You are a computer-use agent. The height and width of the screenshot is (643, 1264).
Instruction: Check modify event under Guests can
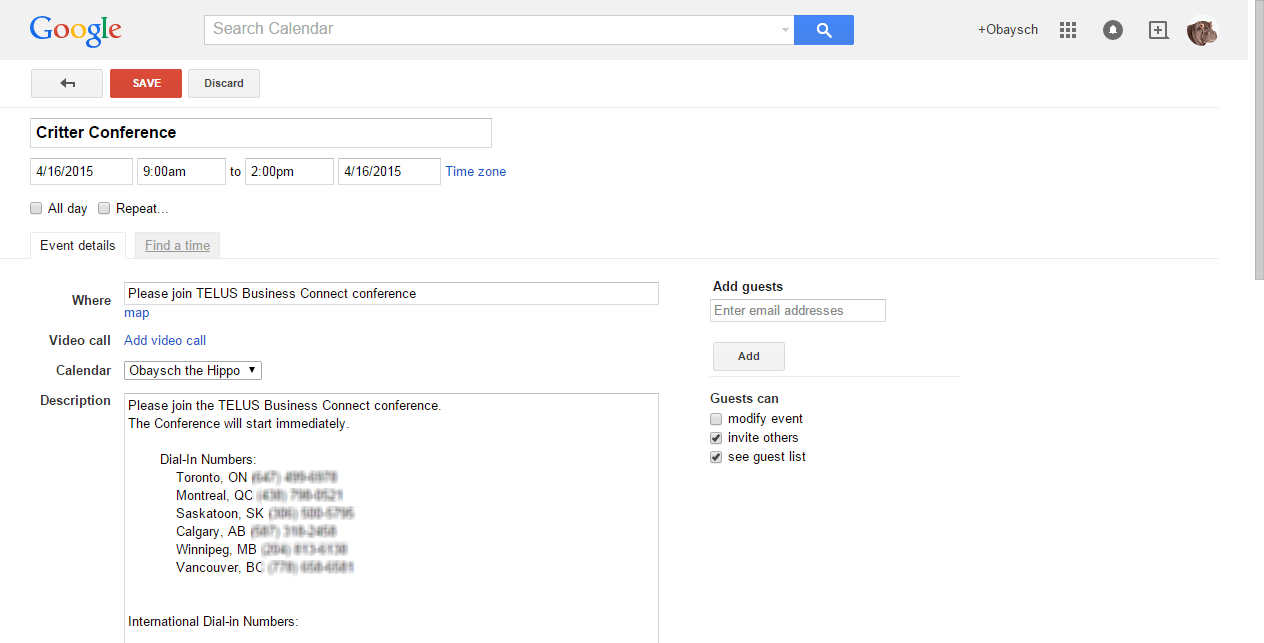coord(716,418)
